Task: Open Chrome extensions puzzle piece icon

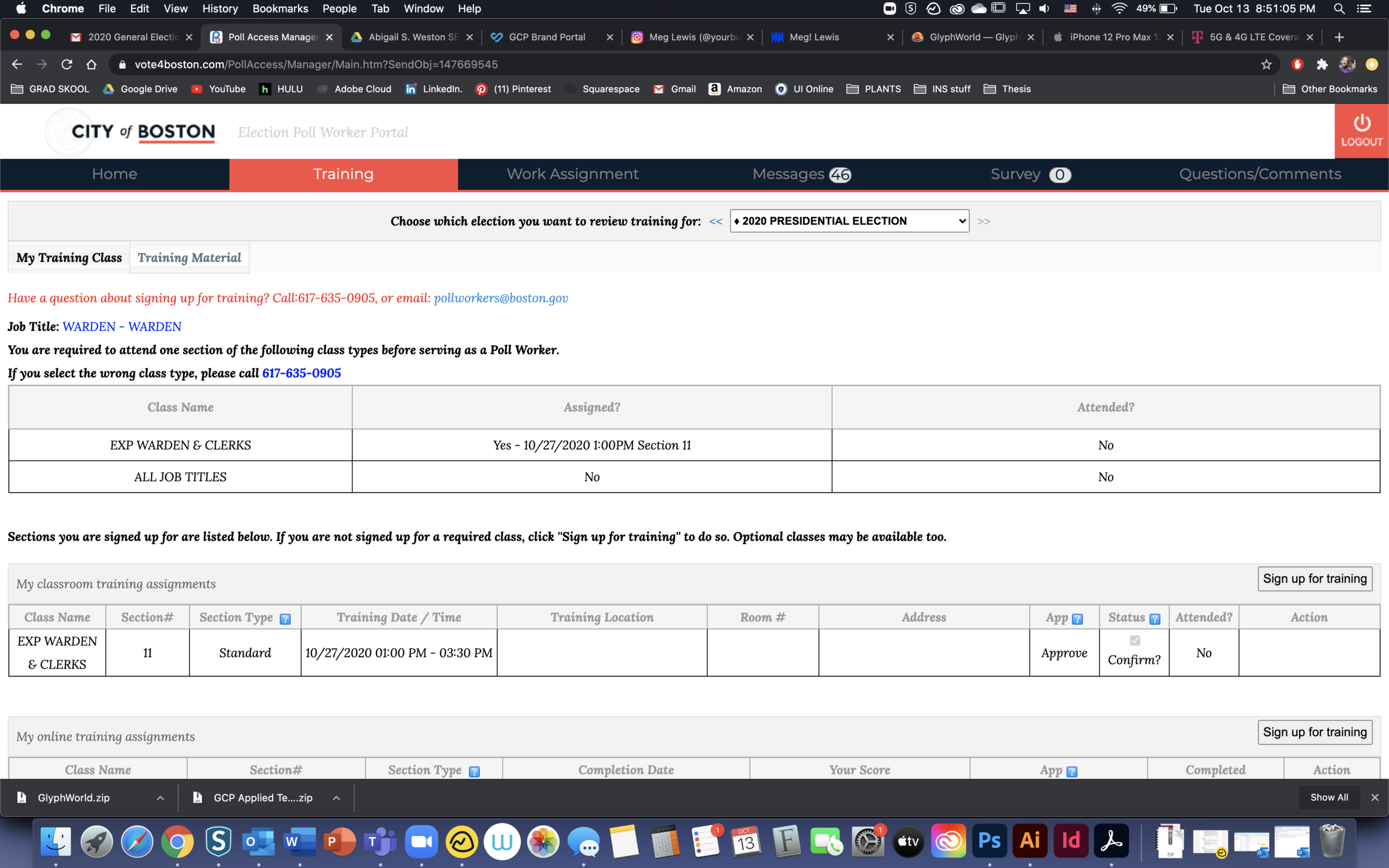Action: 1322,64
